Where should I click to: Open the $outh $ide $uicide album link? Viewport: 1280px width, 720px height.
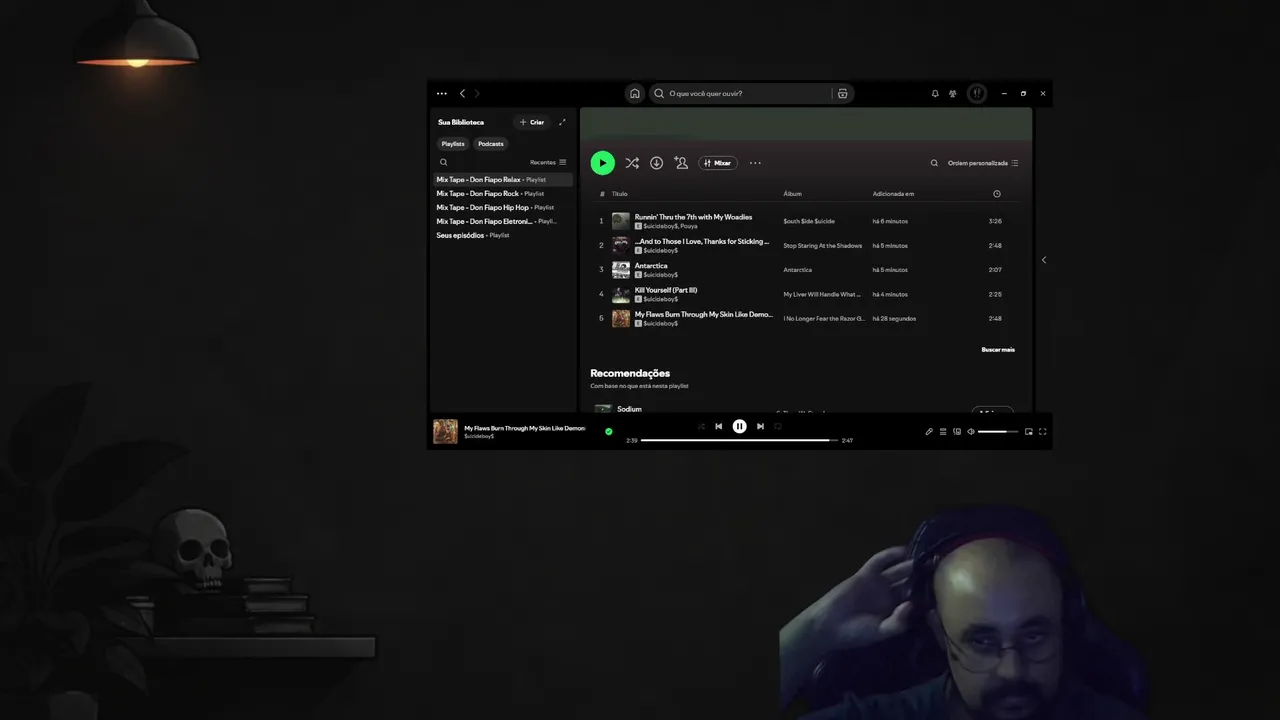pos(809,221)
